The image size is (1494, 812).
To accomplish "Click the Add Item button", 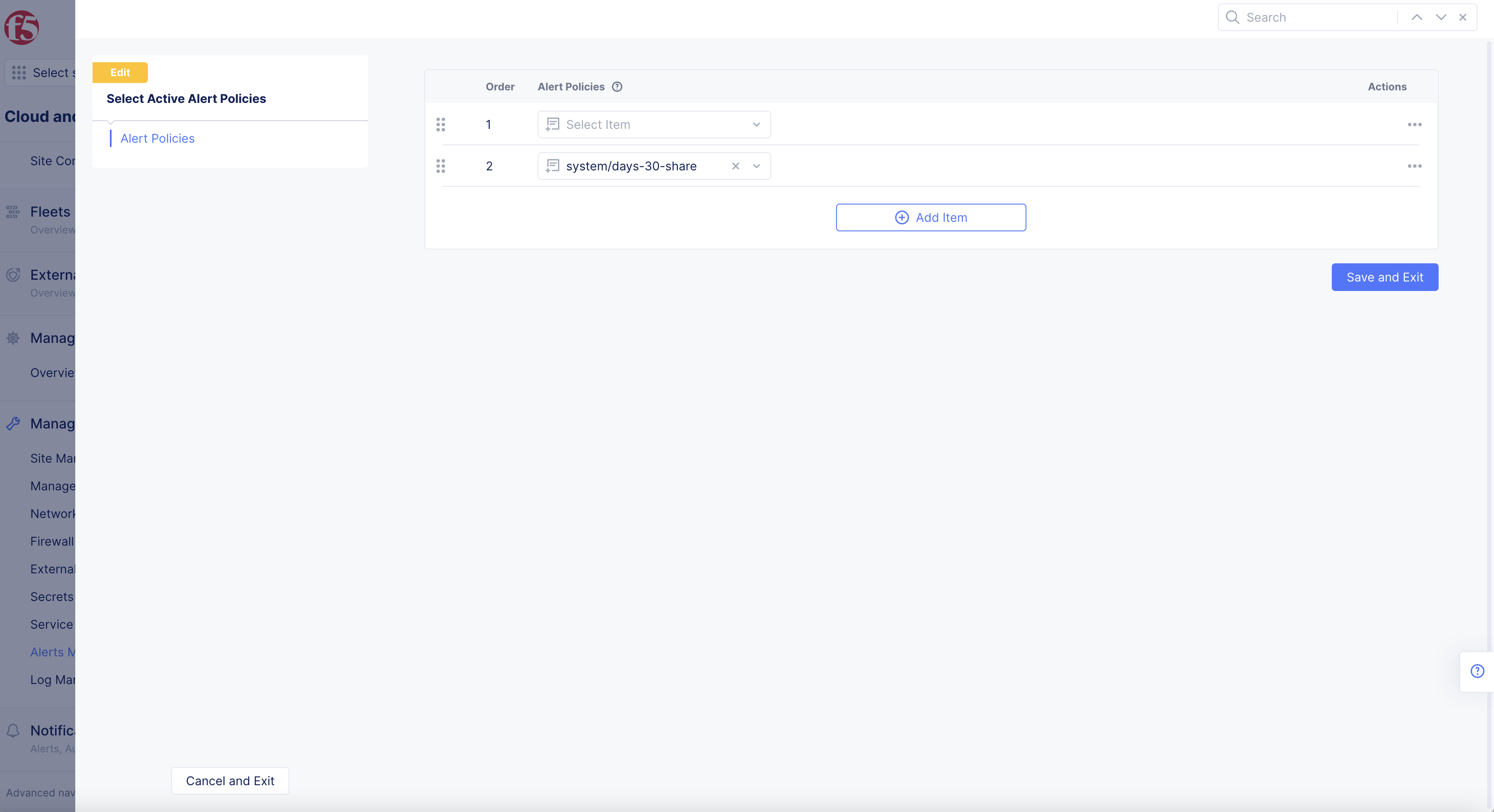I will [x=930, y=217].
